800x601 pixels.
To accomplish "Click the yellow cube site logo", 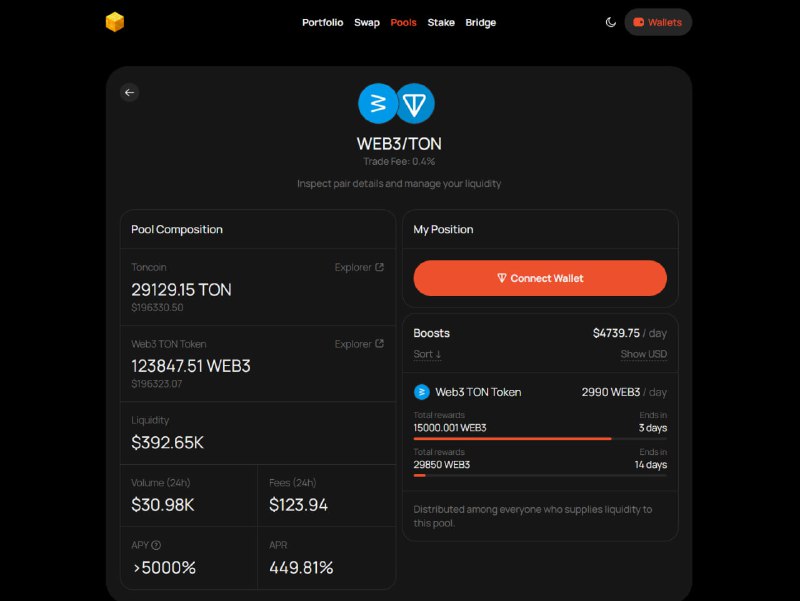I will click(115, 22).
